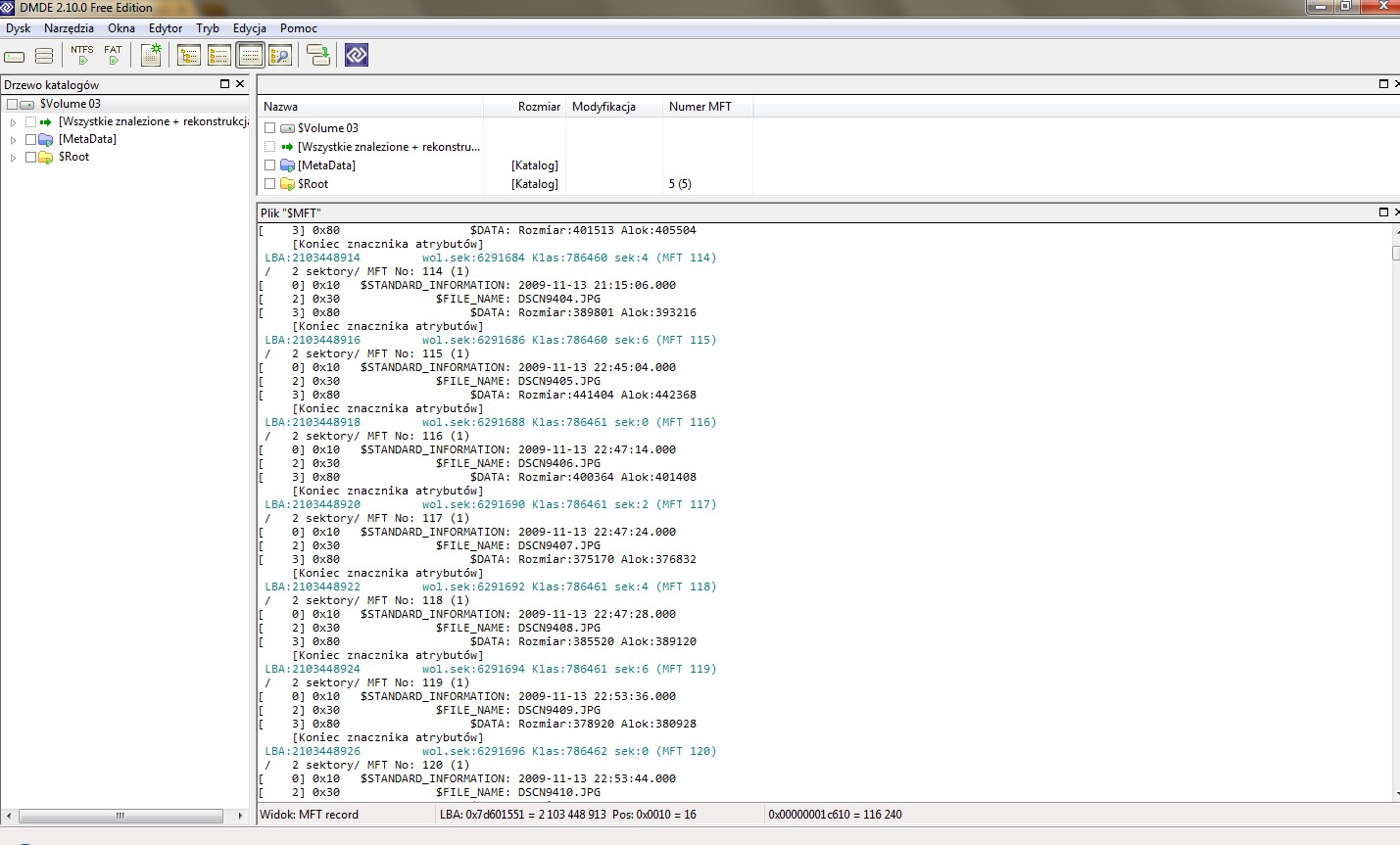Click the text "MFT No: 118 (1)"
The width and height of the screenshot is (1400, 845).
coord(418,600)
